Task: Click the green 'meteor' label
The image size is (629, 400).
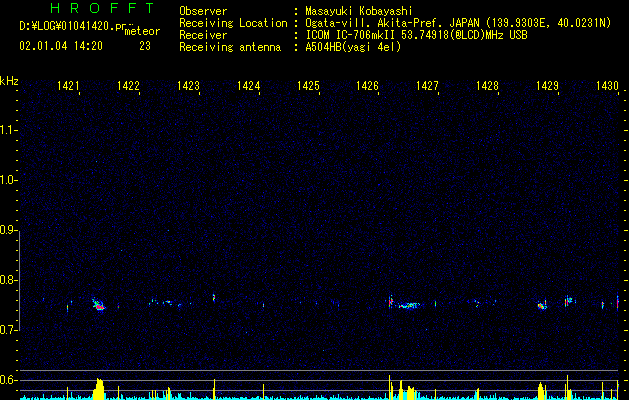Action: pos(142,31)
